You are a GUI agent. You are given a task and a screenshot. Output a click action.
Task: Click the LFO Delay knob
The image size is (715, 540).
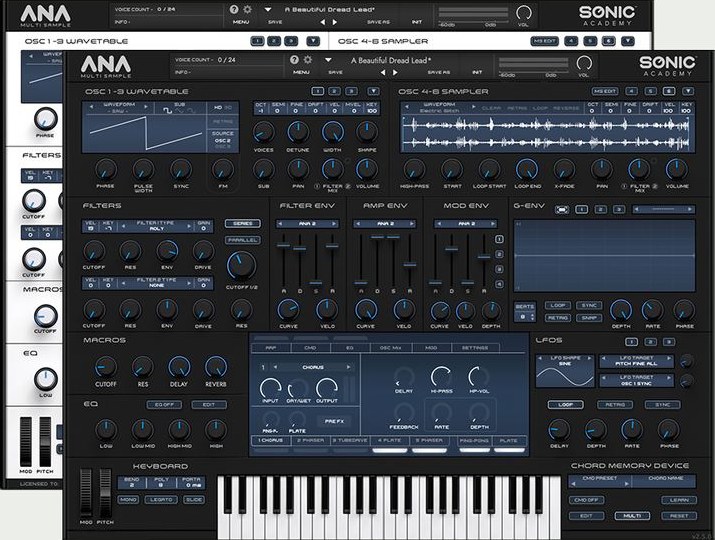(x=559, y=430)
